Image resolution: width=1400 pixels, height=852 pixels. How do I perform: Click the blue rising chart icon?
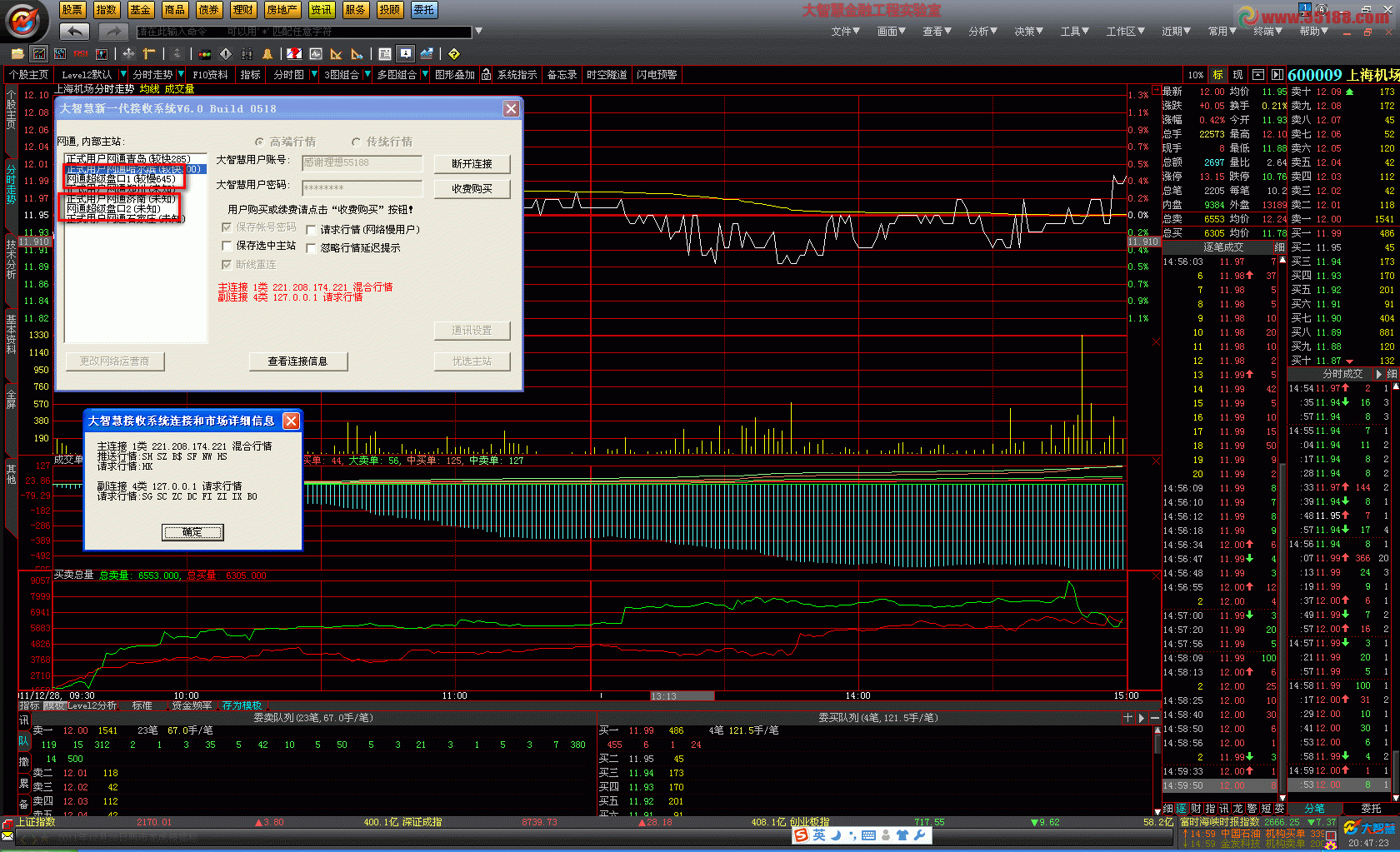point(427,54)
